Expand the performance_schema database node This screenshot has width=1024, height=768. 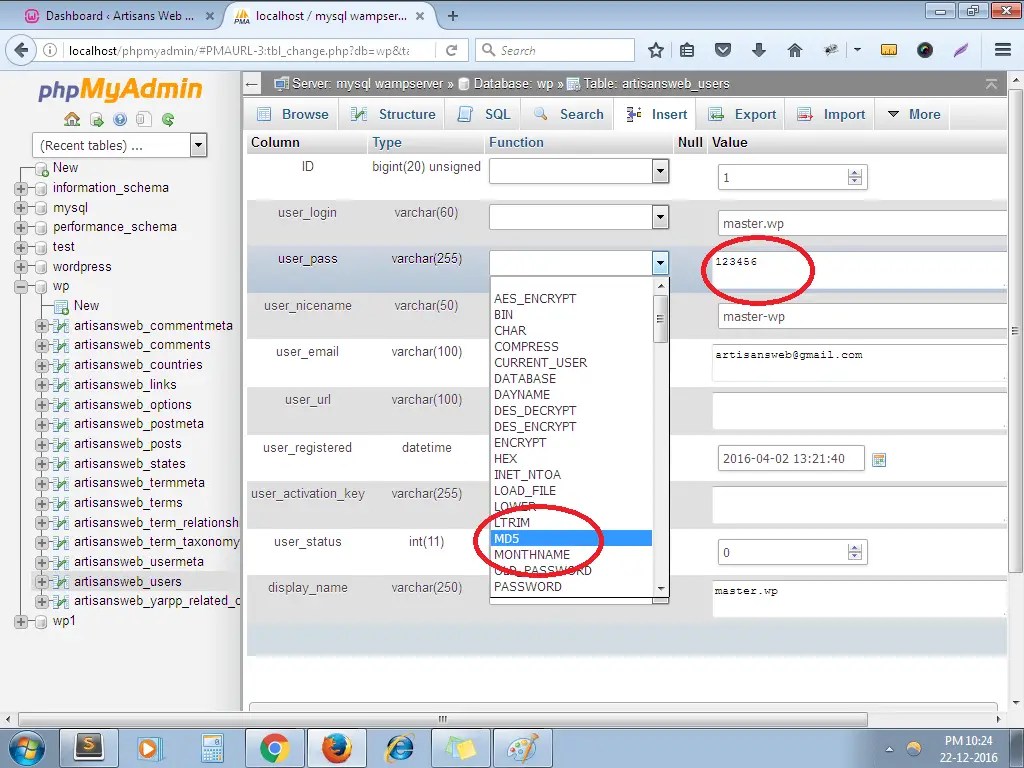[21, 227]
